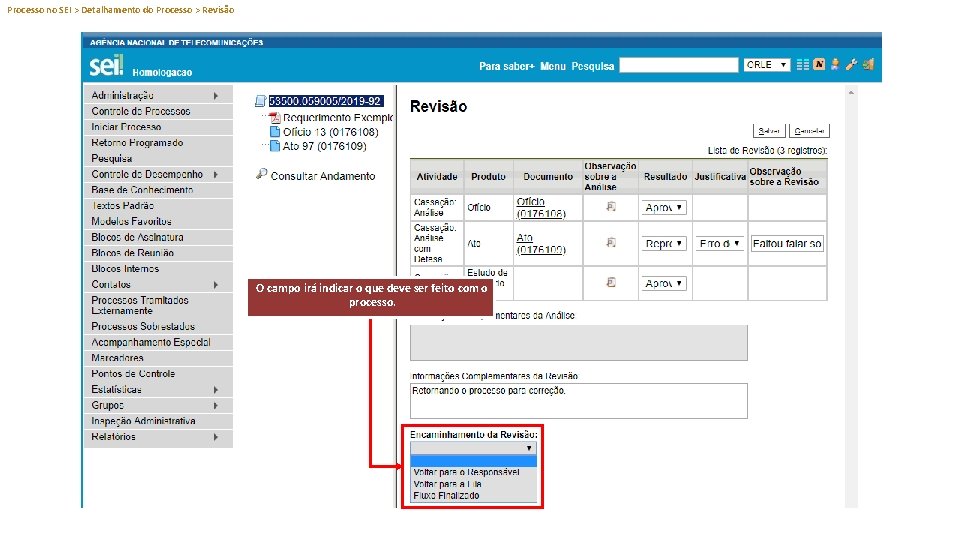Click the logout door icon
This screenshot has width=960, height=540.
point(868,64)
